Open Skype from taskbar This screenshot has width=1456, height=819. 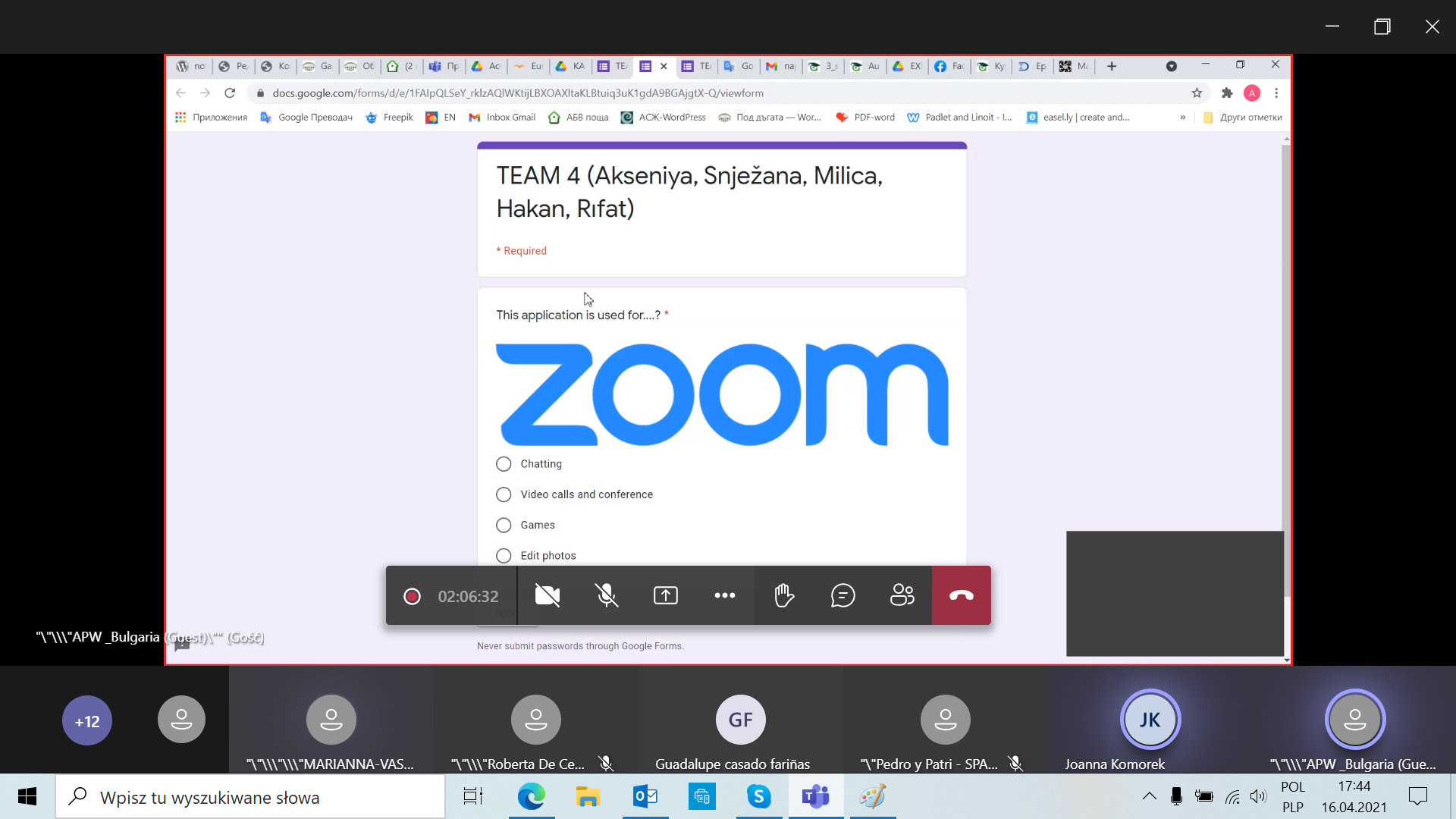(759, 796)
